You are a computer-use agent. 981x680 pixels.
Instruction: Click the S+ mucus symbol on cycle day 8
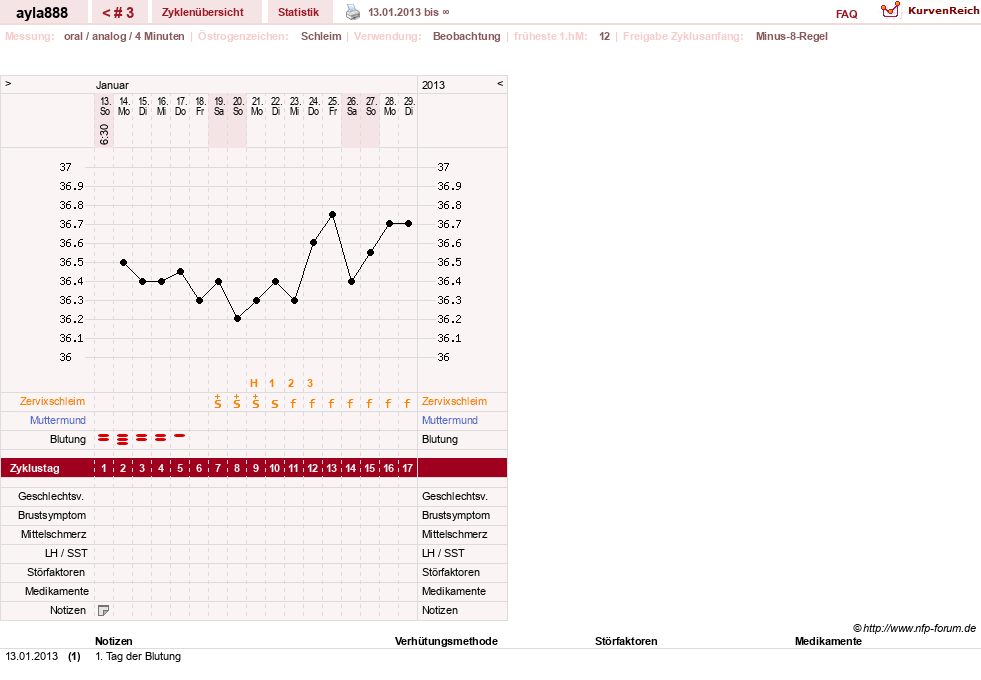click(x=236, y=402)
